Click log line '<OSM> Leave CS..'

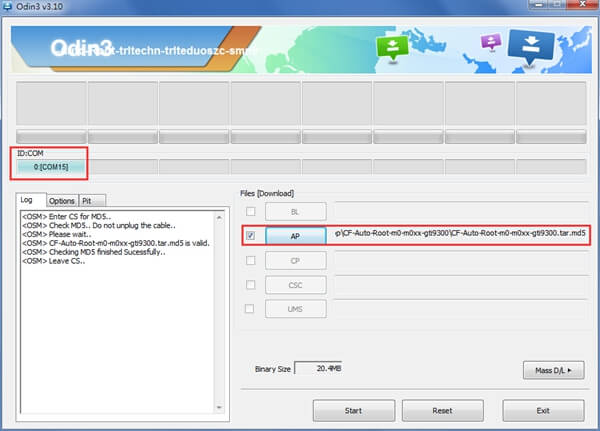click(54, 261)
